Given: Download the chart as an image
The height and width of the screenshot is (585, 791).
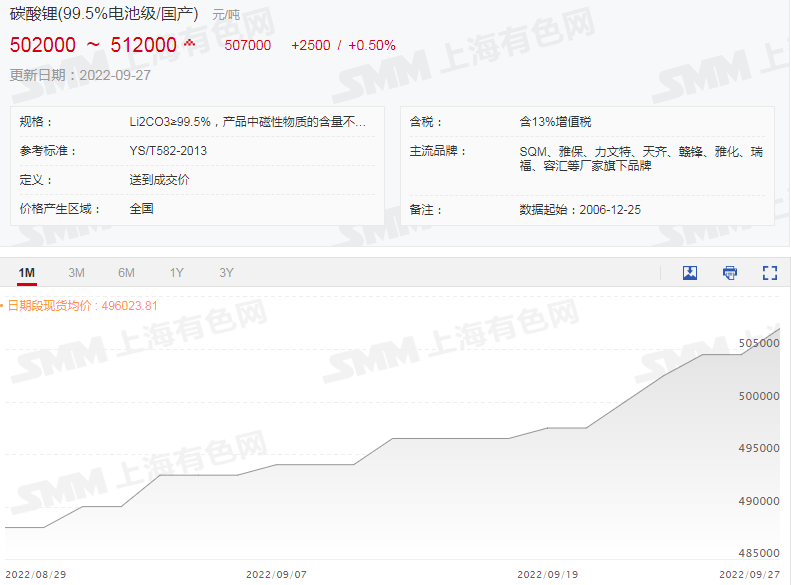Looking at the screenshot, I should [690, 273].
